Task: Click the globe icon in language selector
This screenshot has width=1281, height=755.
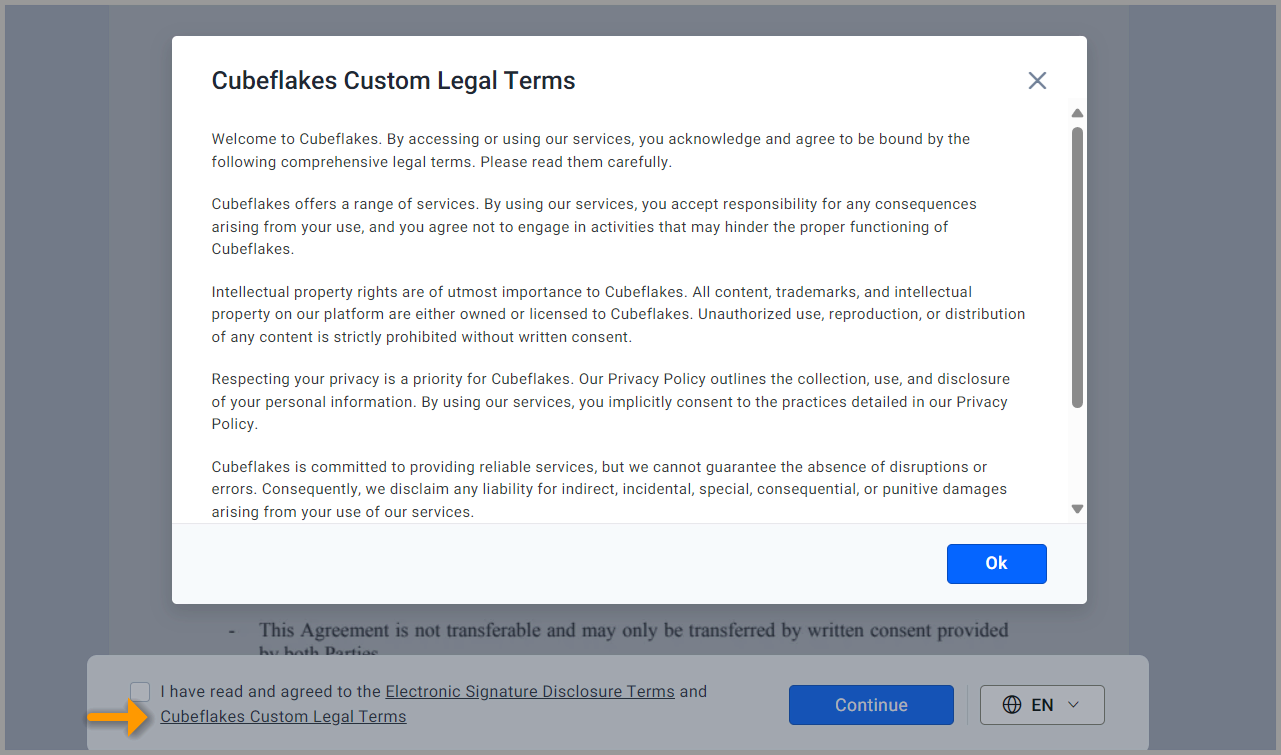Action: [1011, 705]
